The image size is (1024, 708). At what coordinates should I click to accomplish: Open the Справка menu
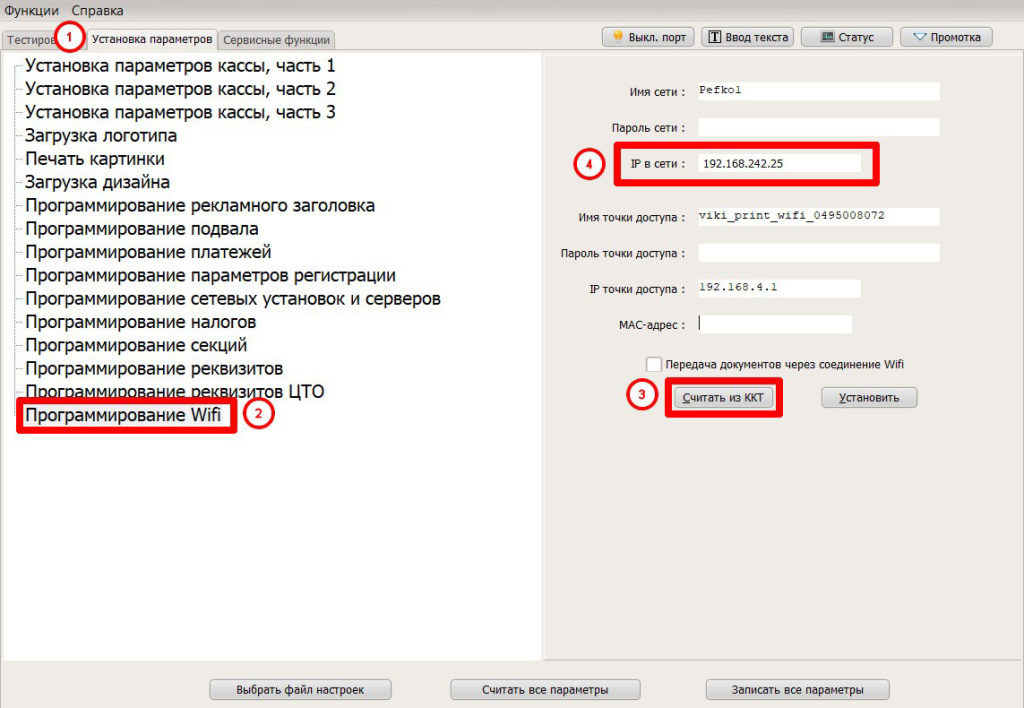98,10
